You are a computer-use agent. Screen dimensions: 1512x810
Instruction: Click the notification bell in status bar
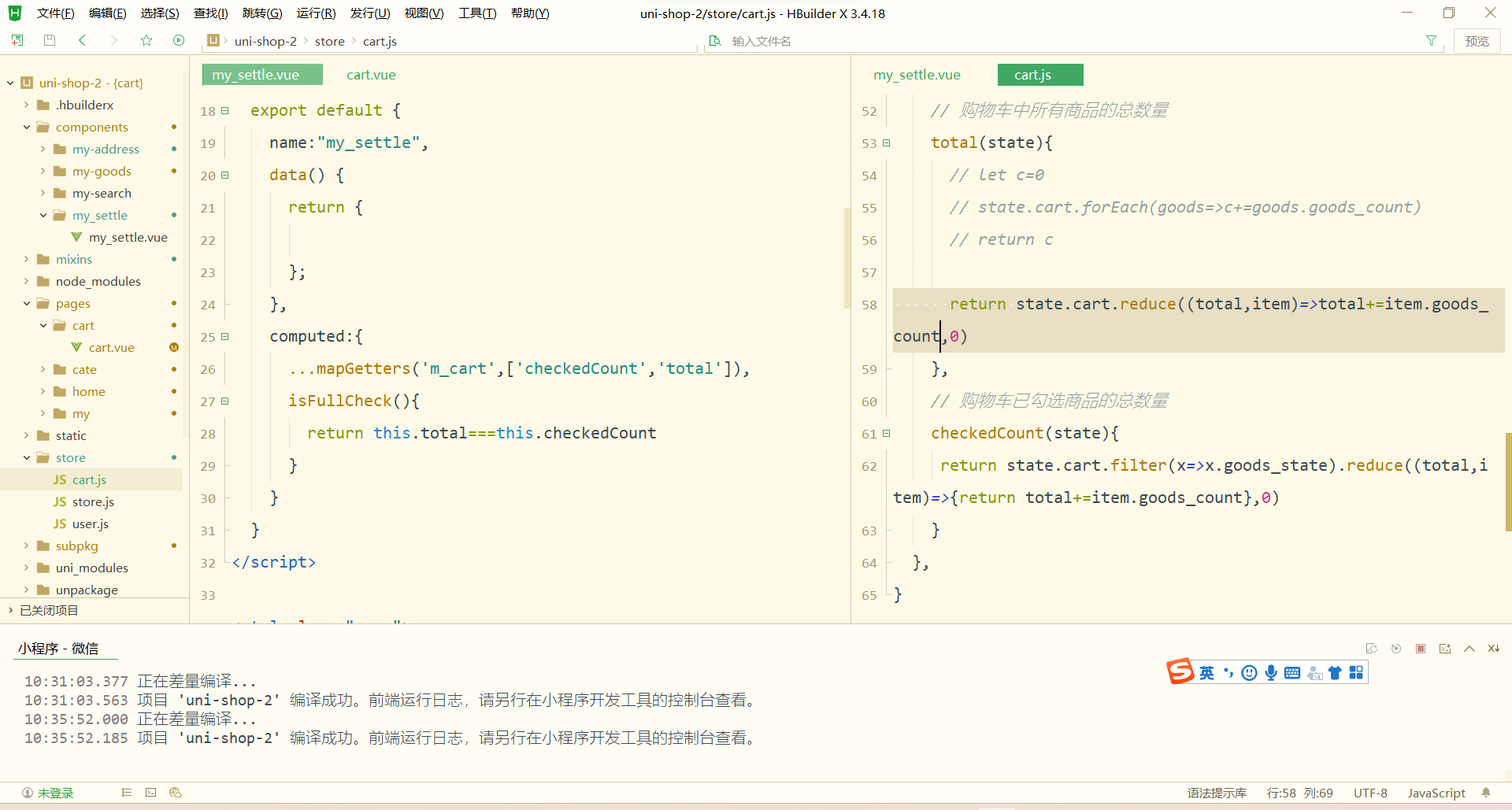(1486, 793)
